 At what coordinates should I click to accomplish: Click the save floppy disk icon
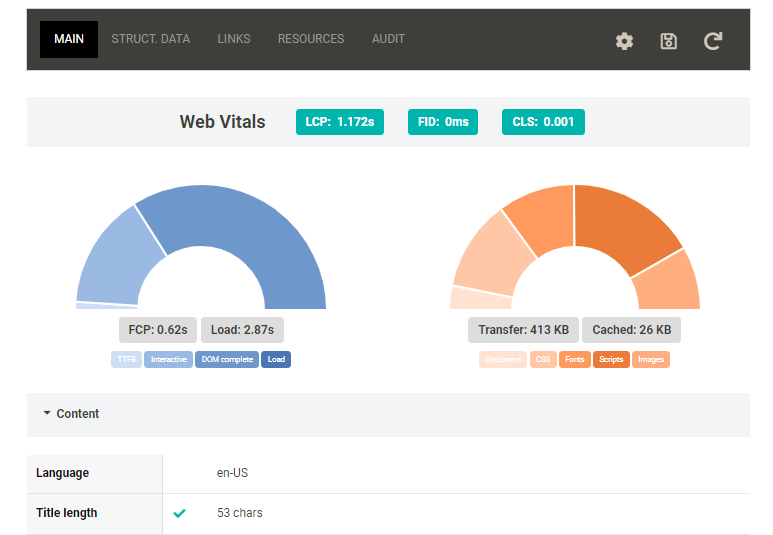668,41
